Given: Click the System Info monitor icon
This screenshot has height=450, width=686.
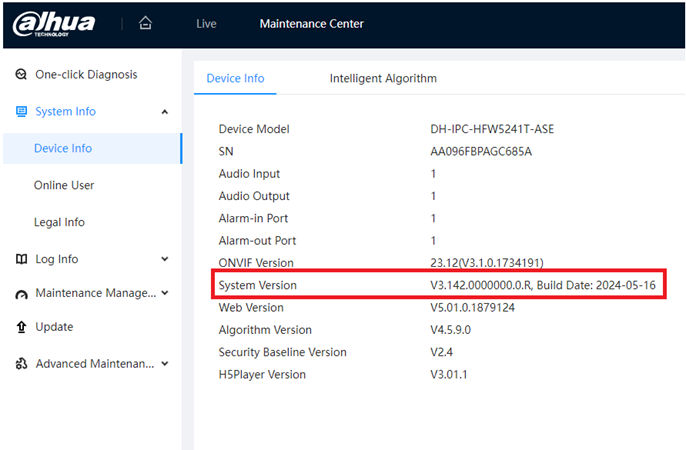Looking at the screenshot, I should [21, 112].
